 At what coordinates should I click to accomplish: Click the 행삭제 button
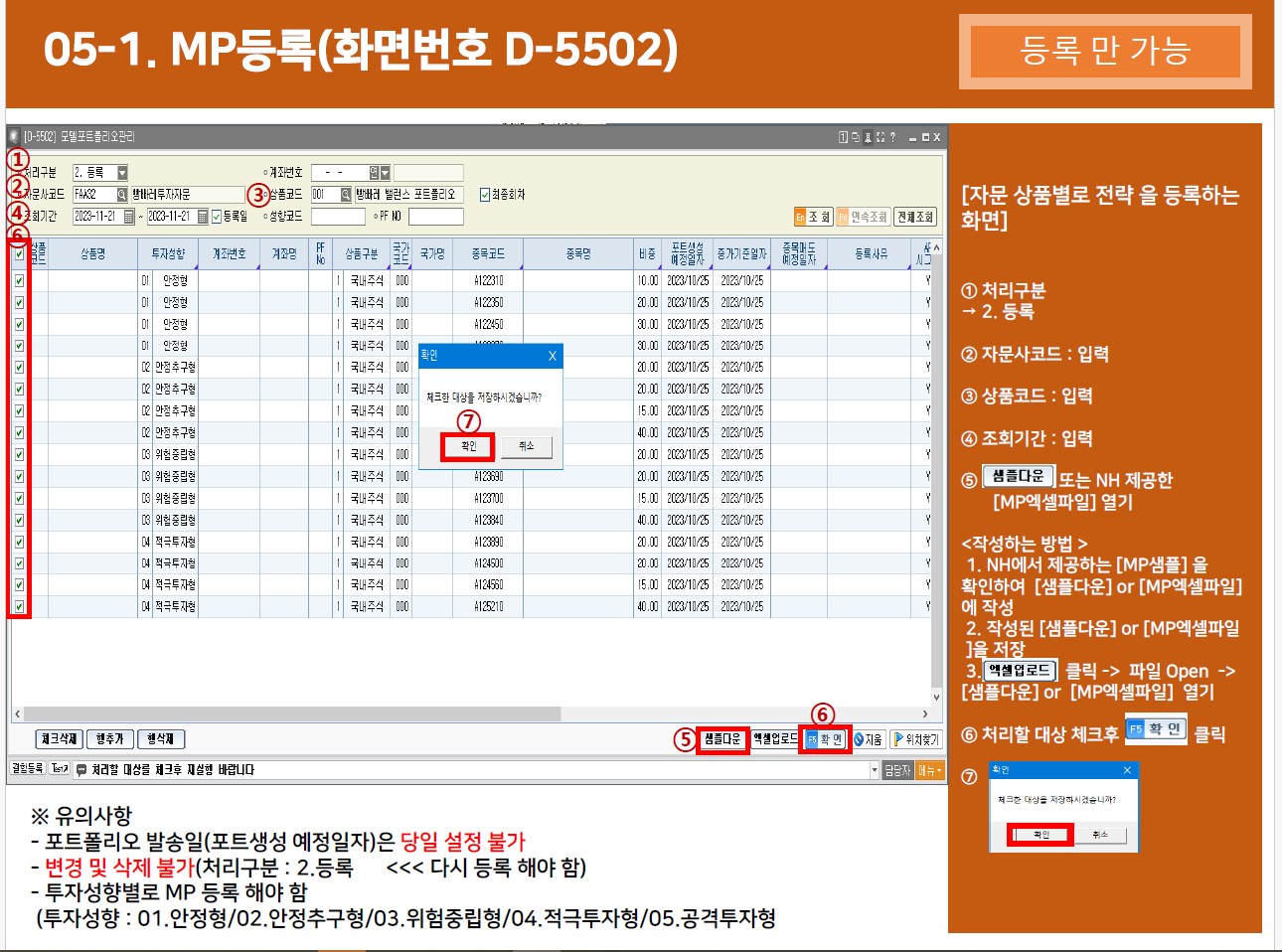point(161,739)
